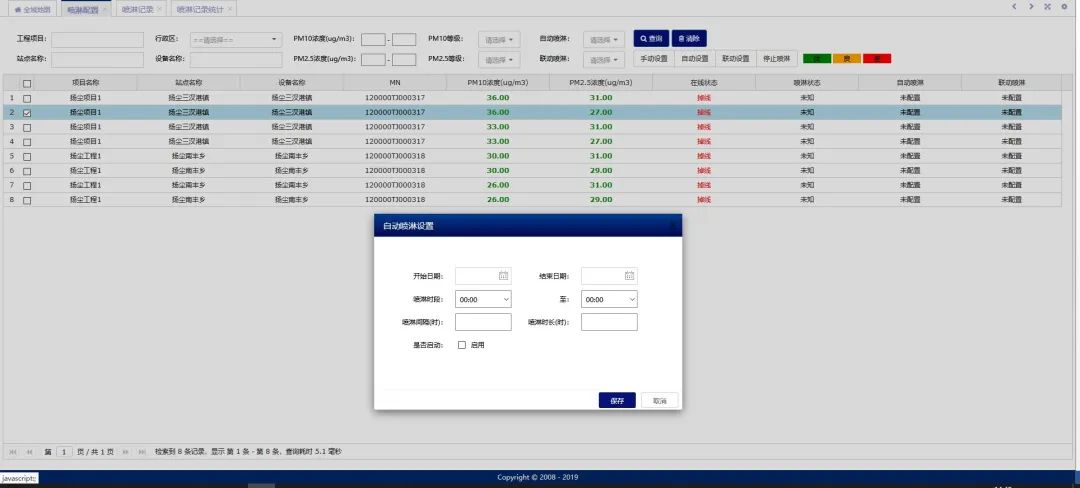Go to the last page in pagination
The image size is (1080, 488).
pos(142,452)
